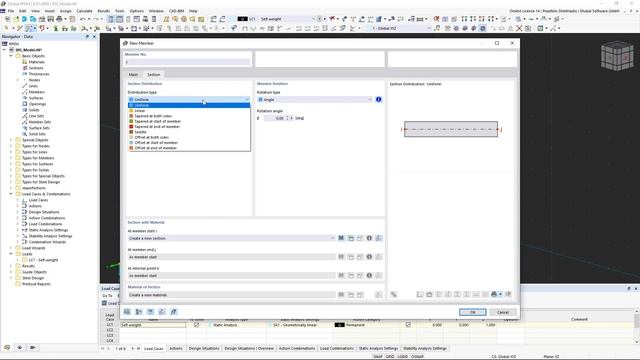
Task: Click the section info icon for member end
Action: click(x=369, y=257)
